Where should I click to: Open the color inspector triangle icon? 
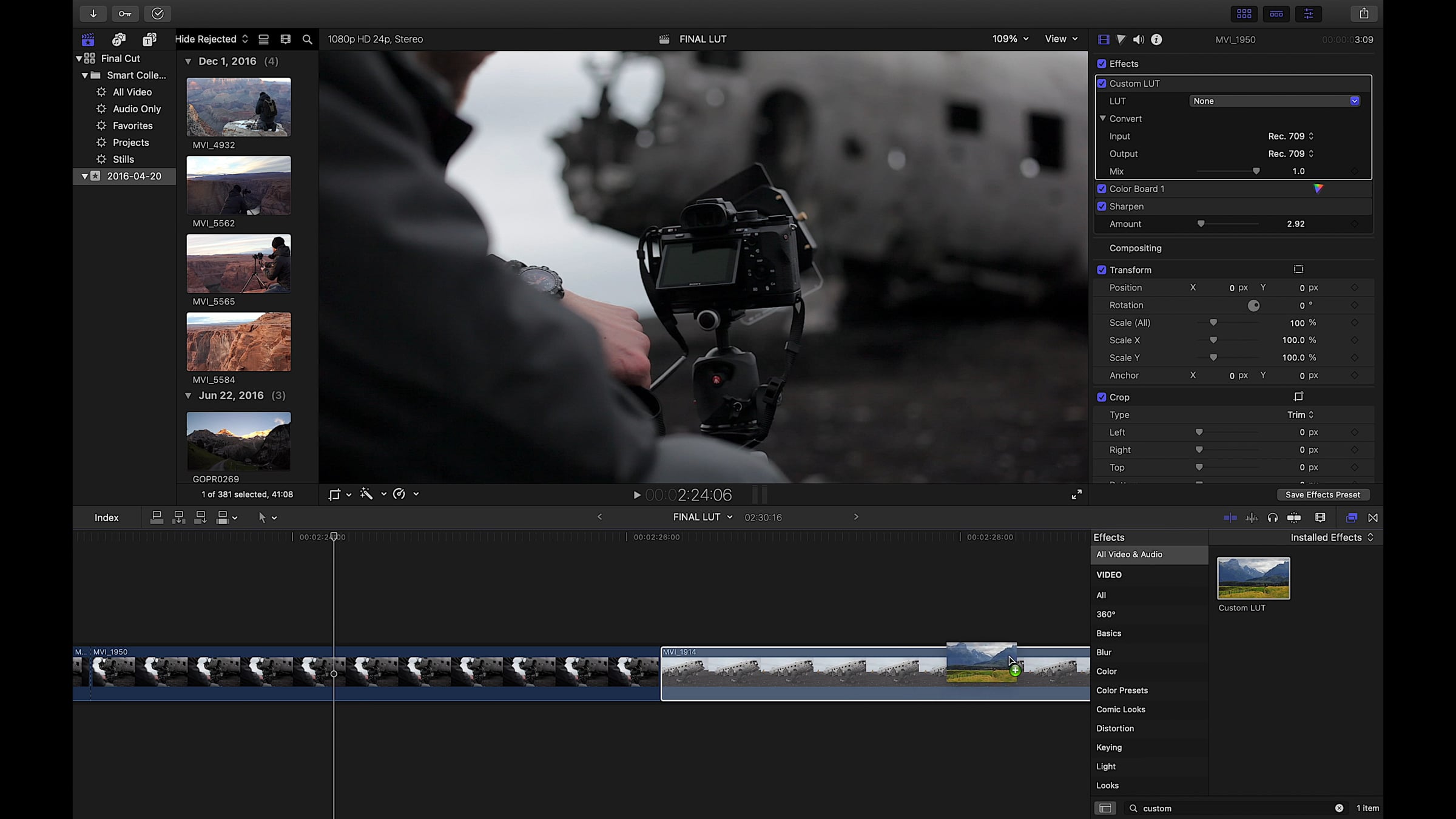pos(1121,39)
